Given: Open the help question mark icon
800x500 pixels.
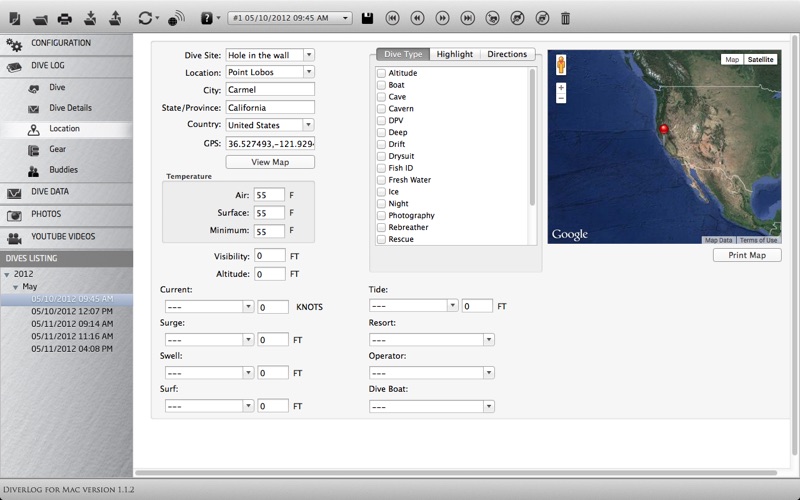Looking at the screenshot, I should (x=207, y=19).
